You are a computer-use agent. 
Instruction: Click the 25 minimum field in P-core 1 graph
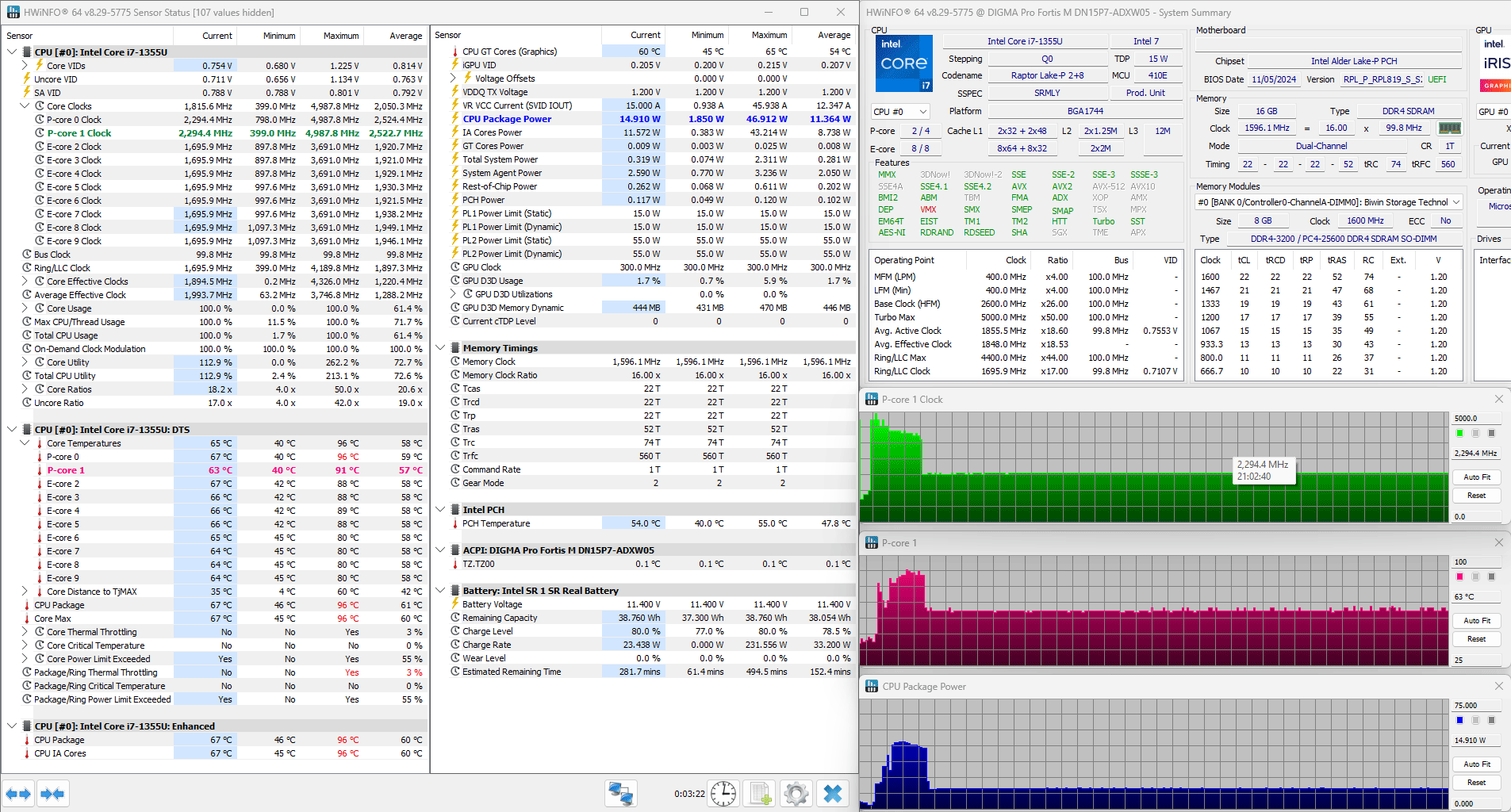[x=1477, y=660]
